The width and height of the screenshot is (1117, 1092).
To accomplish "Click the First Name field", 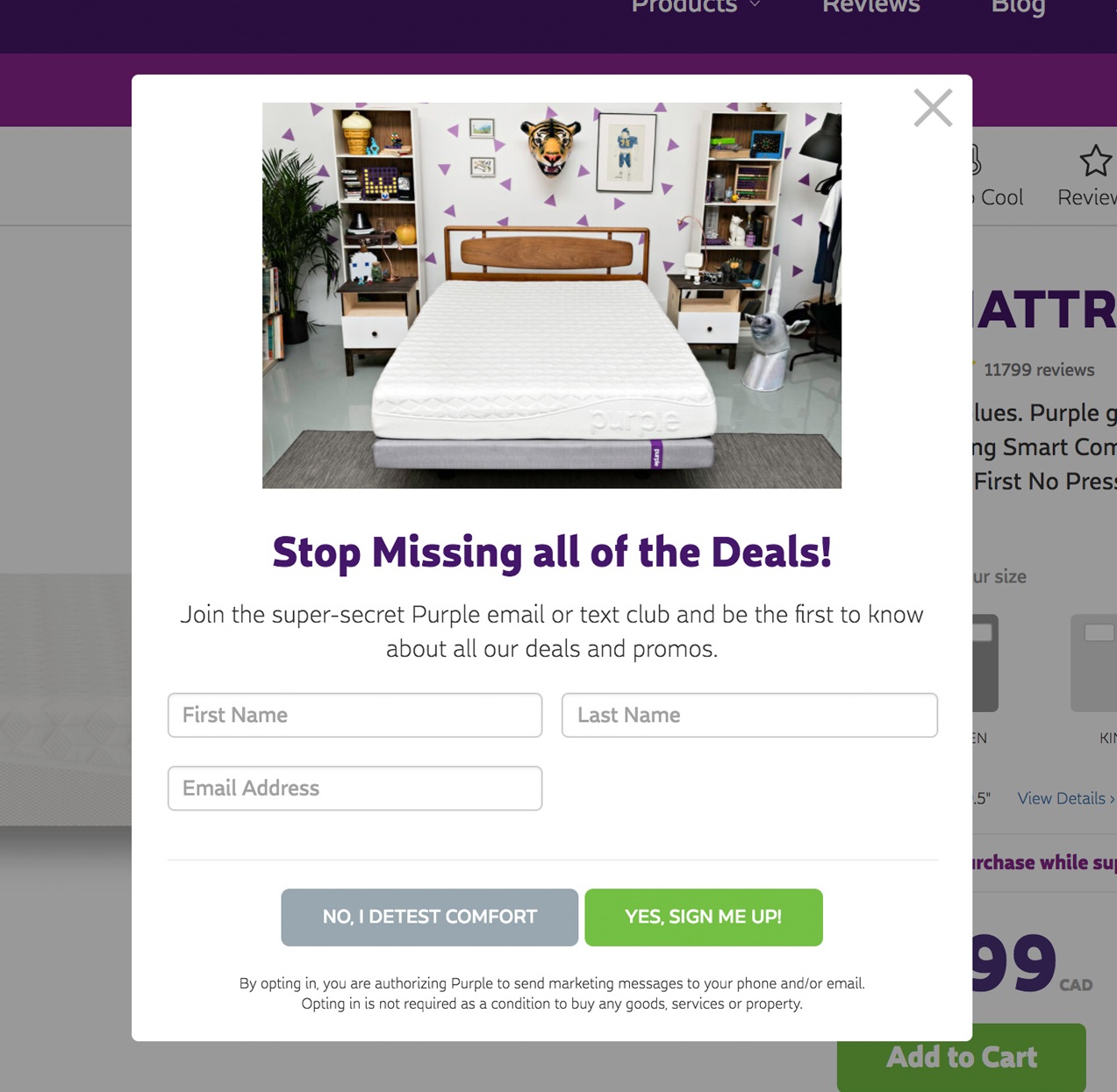I will 354,715.
